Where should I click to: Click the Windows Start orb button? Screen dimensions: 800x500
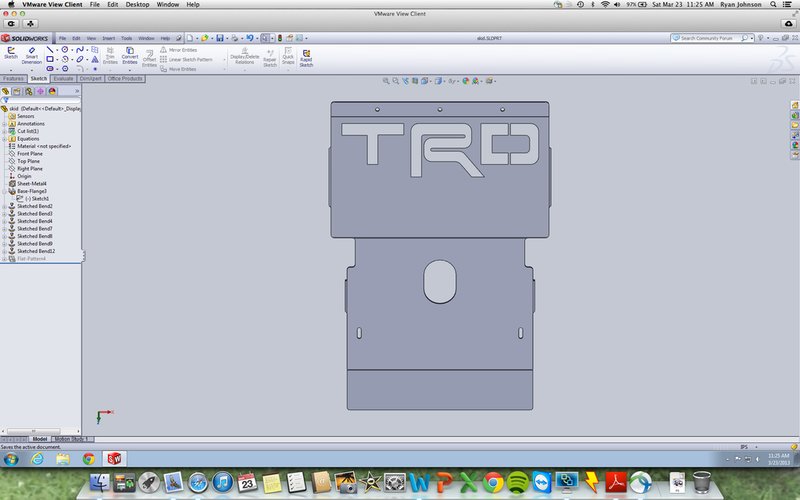(x=11, y=459)
